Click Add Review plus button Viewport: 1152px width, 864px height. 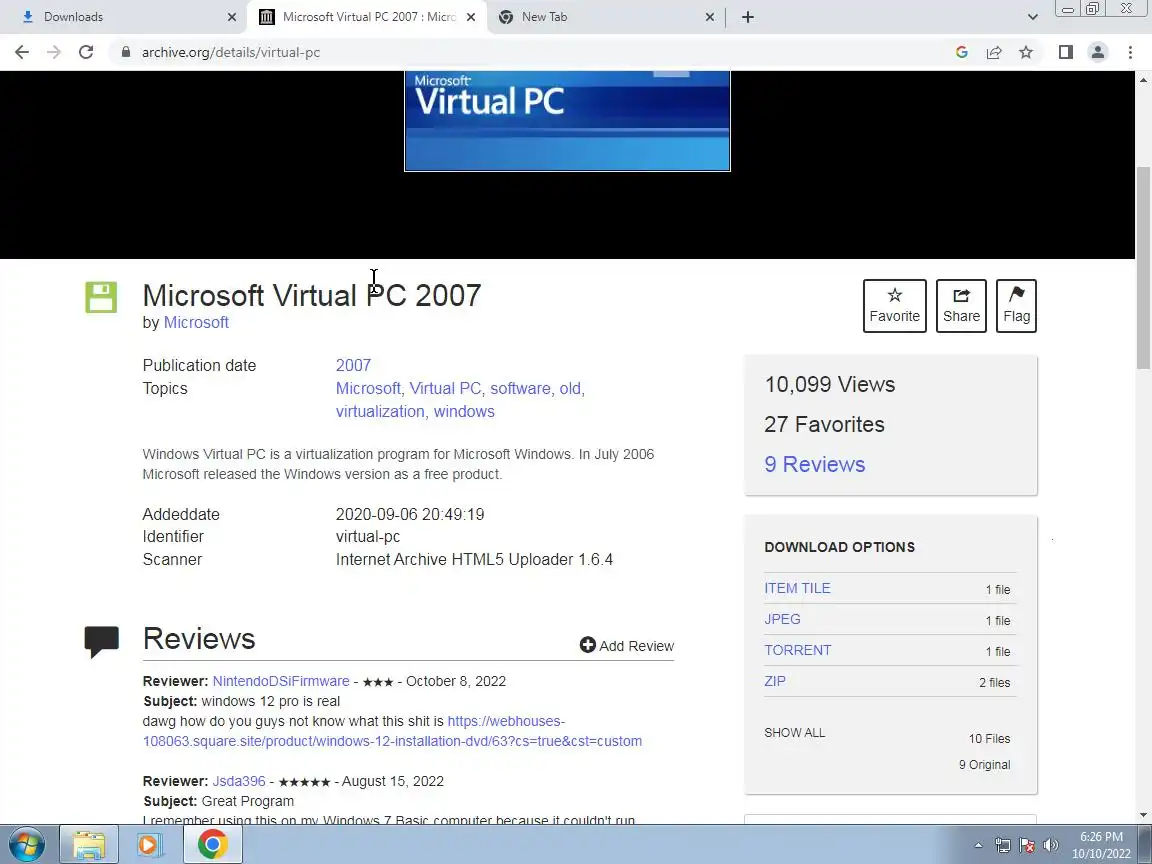point(626,645)
